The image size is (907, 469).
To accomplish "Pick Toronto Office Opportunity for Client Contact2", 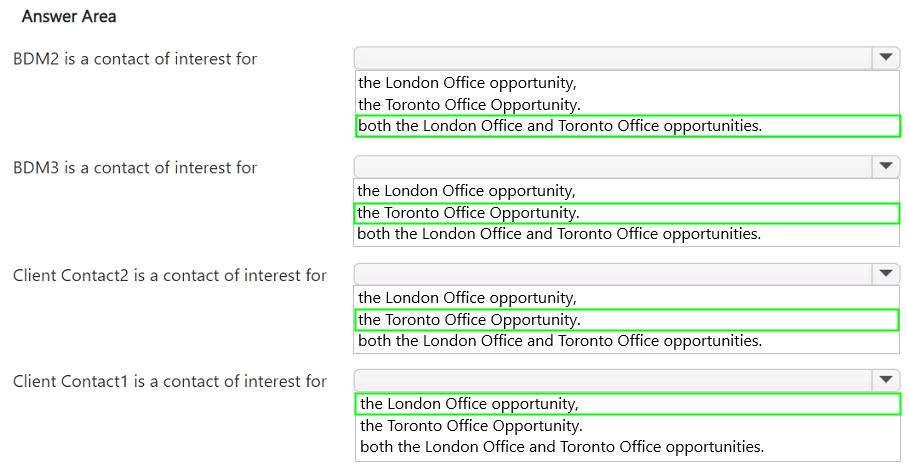I will point(469,320).
